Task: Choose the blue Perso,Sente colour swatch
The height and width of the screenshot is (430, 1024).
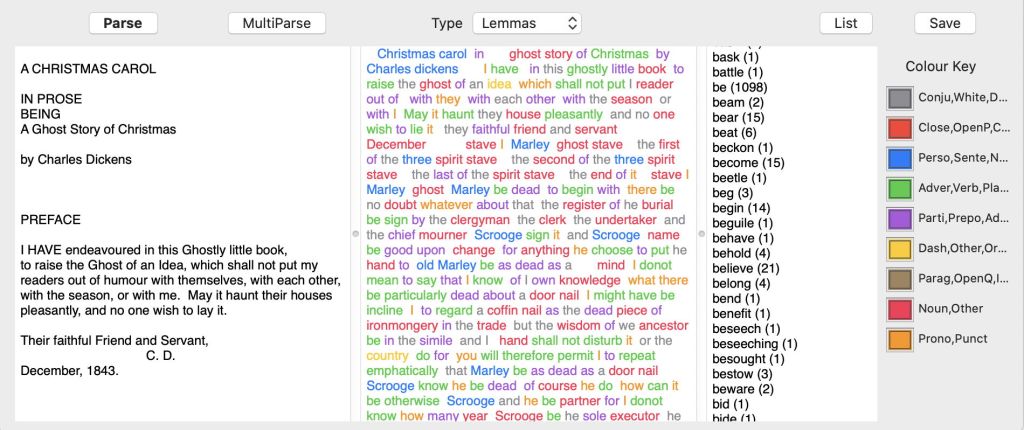Action: pyautogui.click(x=900, y=158)
